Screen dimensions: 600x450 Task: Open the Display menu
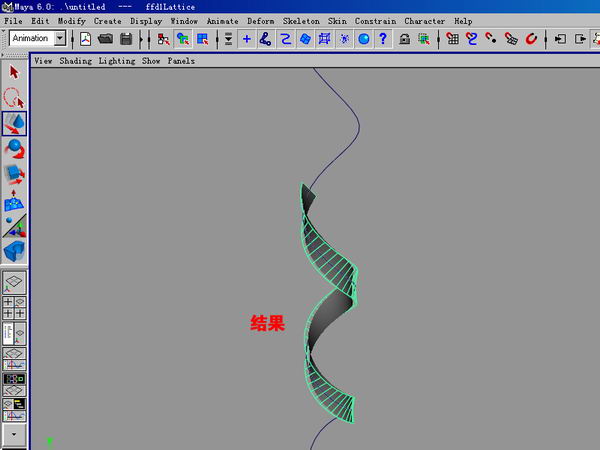coord(146,21)
